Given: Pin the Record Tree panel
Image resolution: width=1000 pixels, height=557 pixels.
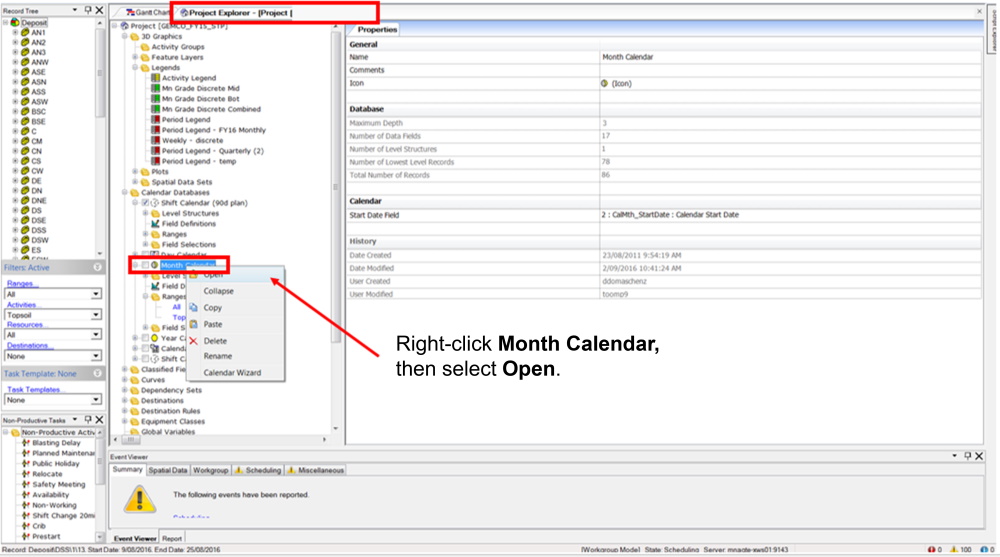Looking at the screenshot, I should tap(88, 10).
